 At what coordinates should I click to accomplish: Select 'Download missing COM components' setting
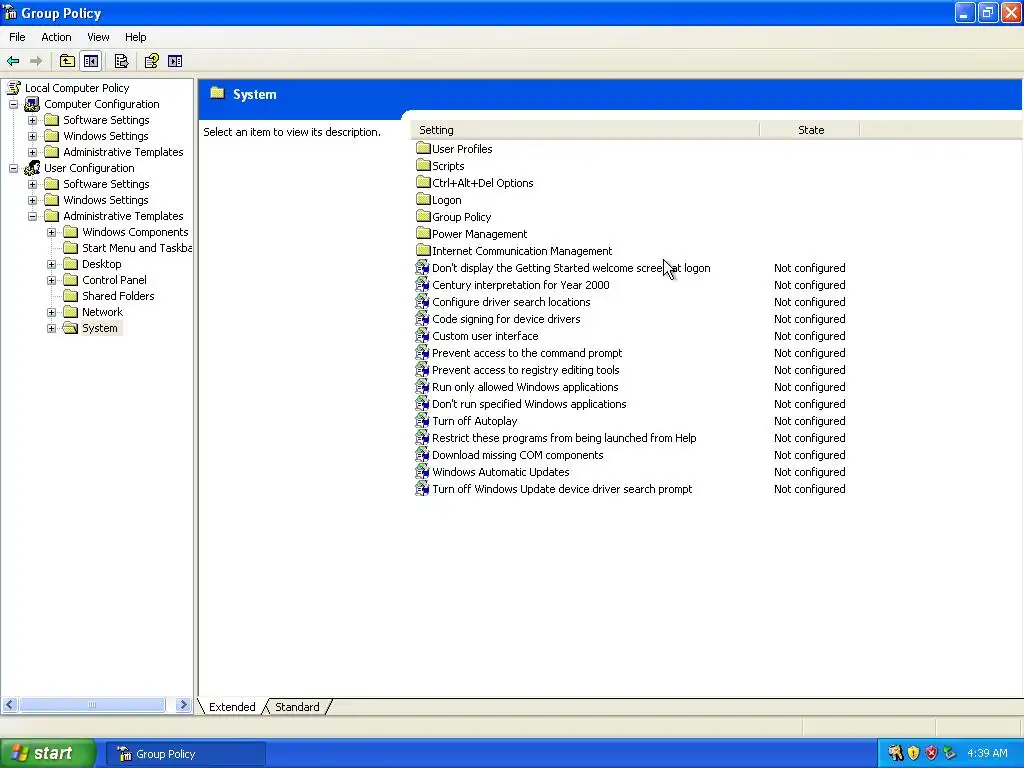tap(517, 455)
